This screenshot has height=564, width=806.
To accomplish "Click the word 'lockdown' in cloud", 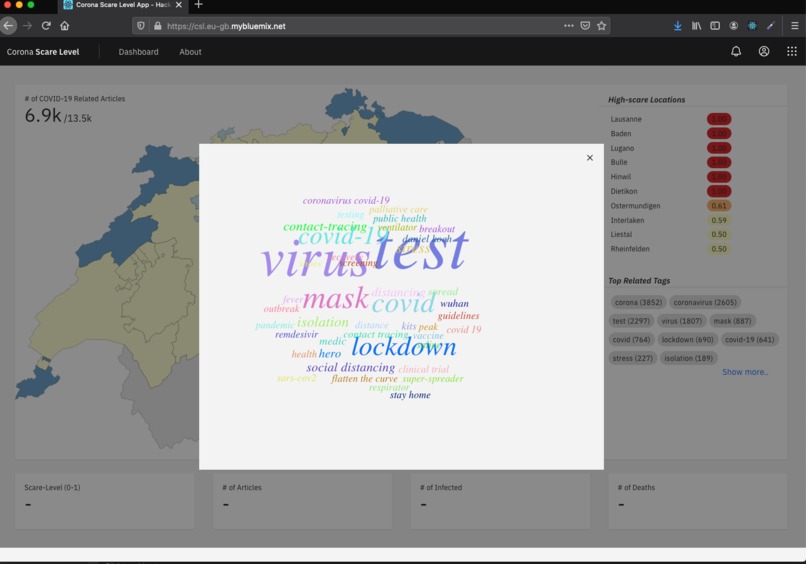I will [x=404, y=347].
